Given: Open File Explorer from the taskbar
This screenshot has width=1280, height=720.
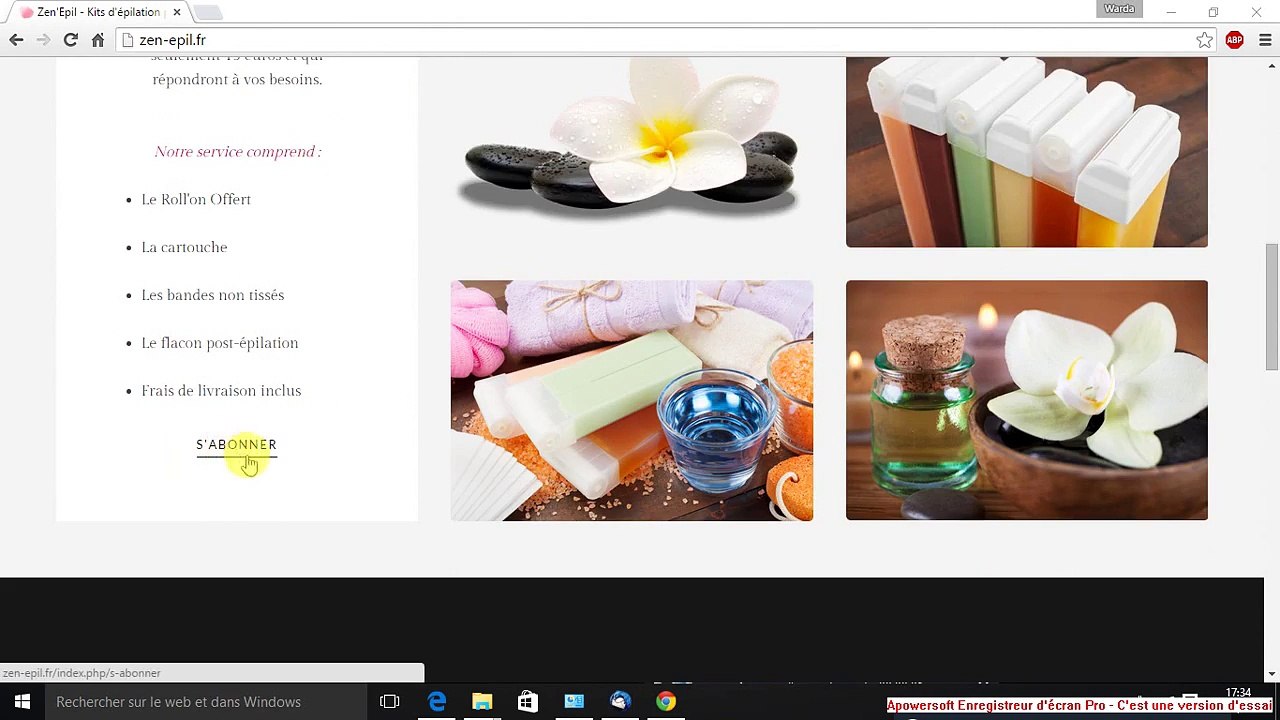Looking at the screenshot, I should click(x=482, y=702).
